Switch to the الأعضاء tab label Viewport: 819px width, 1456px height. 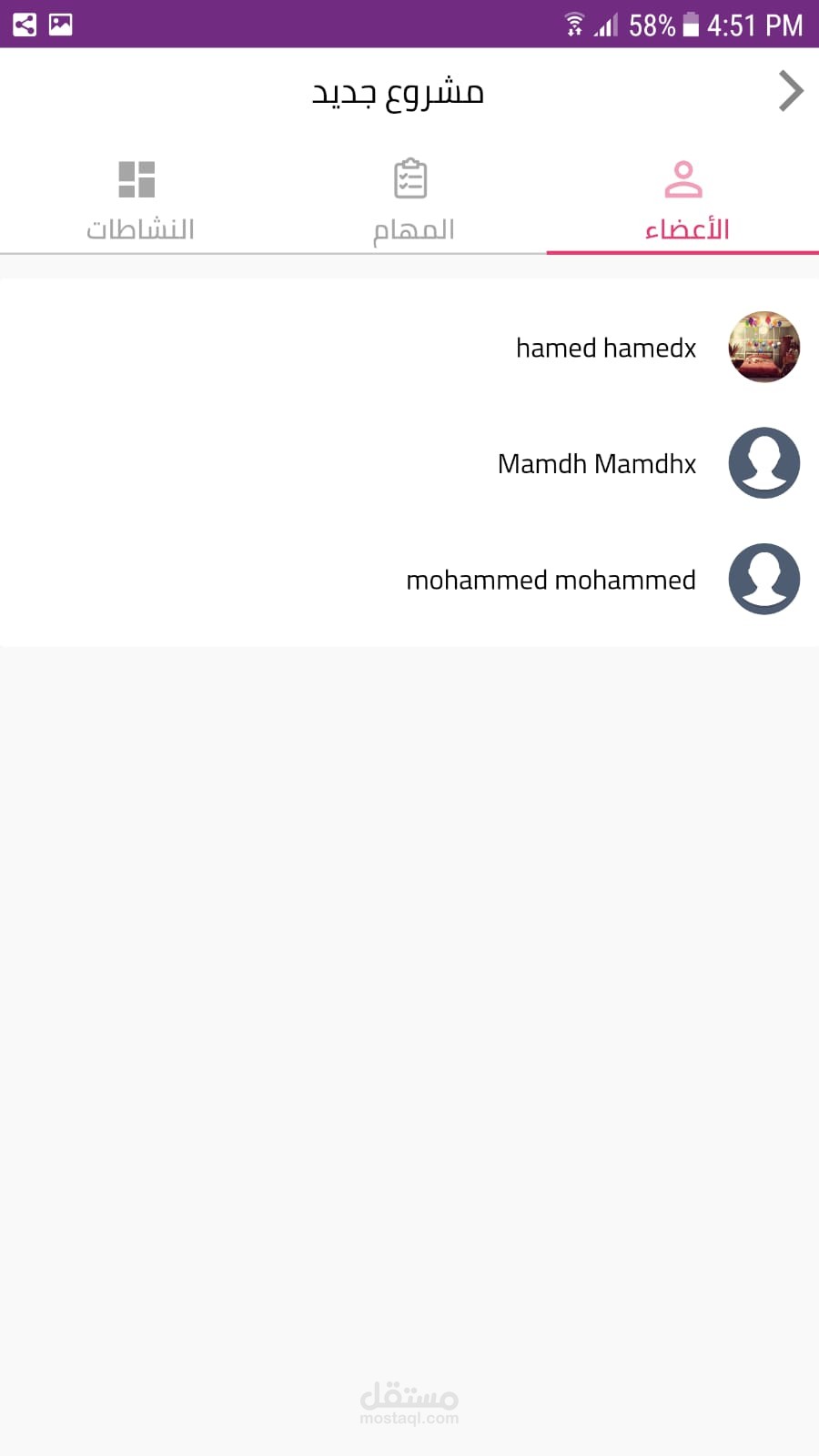(x=687, y=229)
